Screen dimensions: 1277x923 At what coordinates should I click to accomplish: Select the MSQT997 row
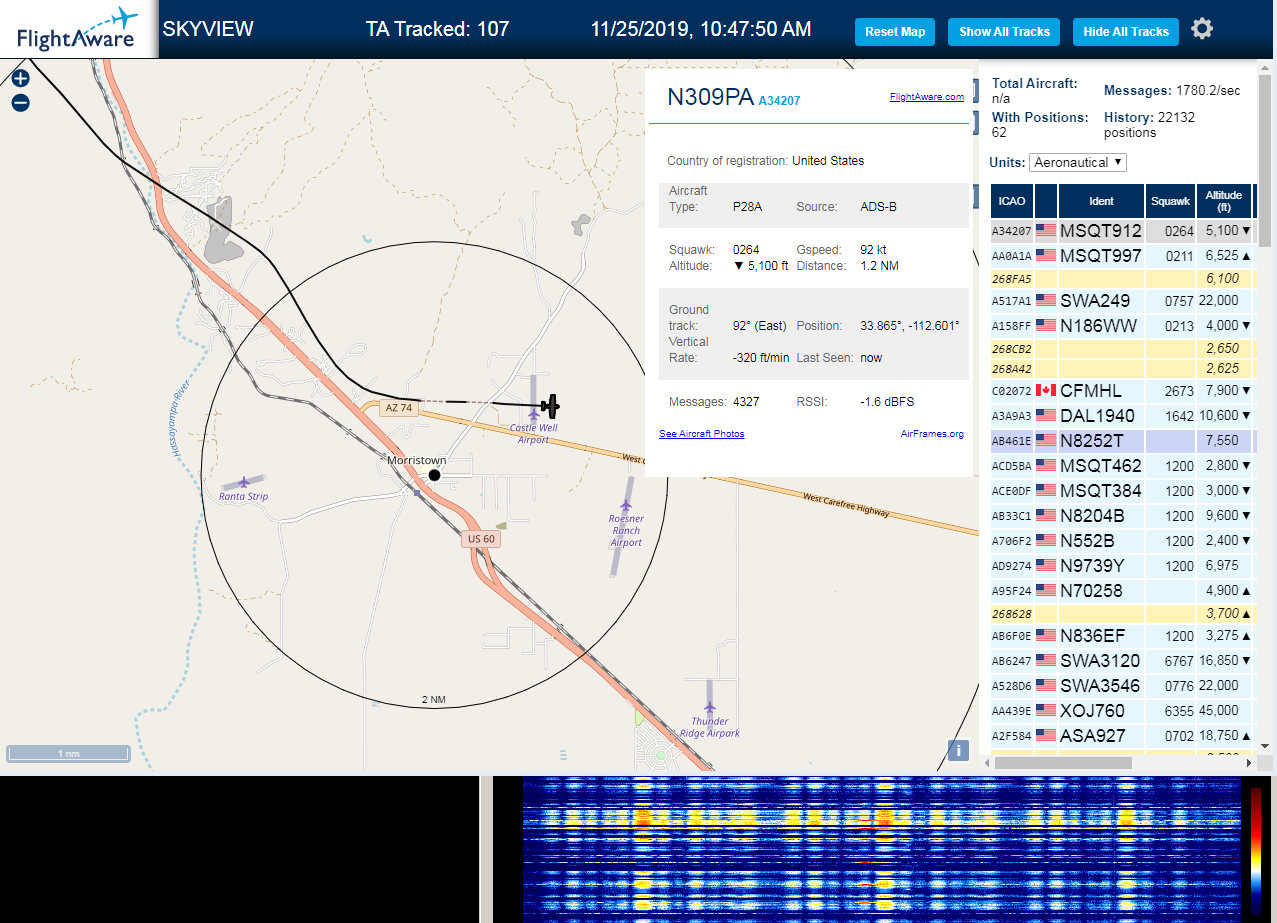[x=1122, y=256]
